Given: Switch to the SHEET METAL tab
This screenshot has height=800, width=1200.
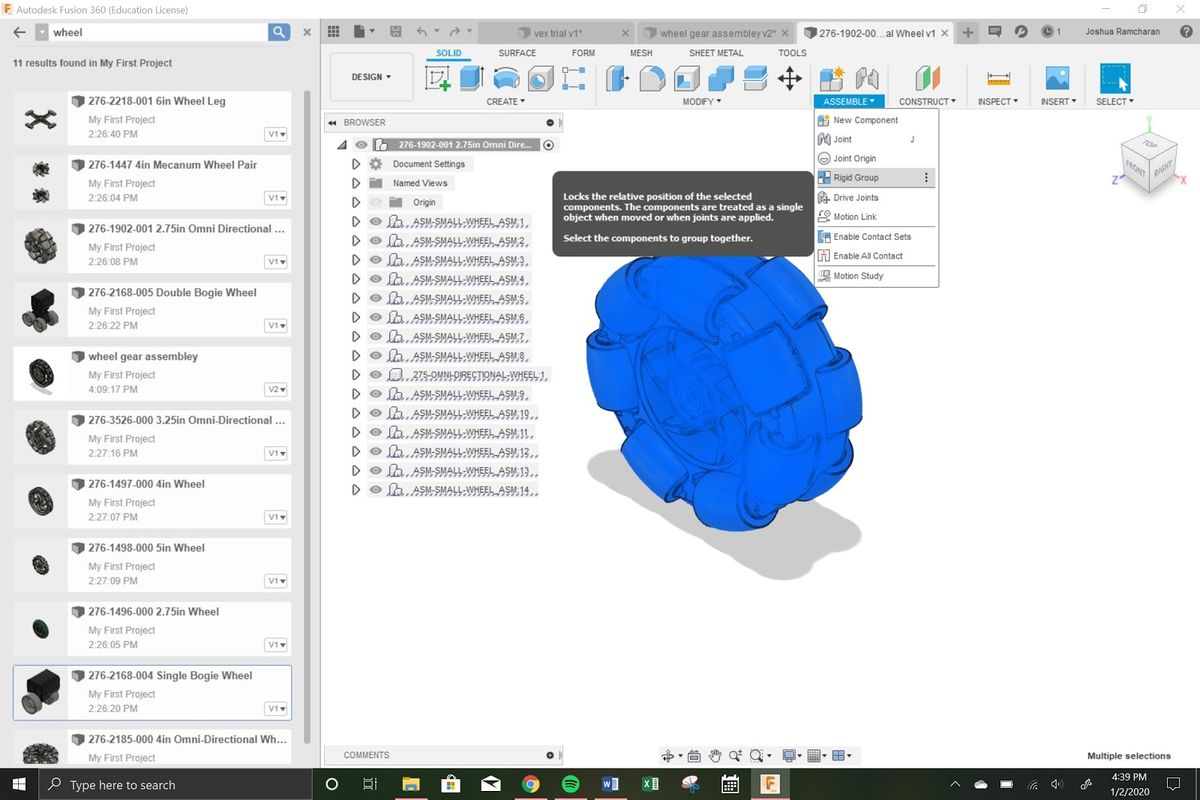Looking at the screenshot, I should point(715,53).
